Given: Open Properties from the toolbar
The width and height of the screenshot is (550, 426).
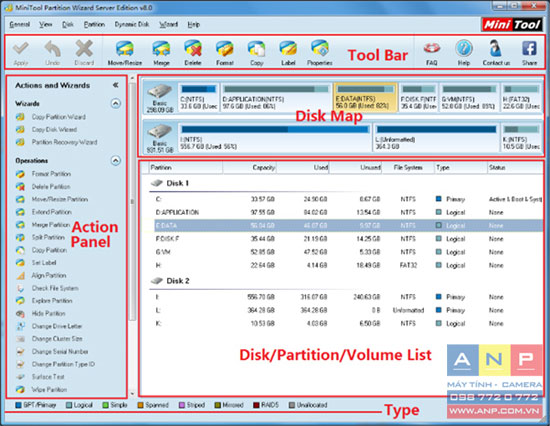Looking at the screenshot, I should click(x=320, y=53).
